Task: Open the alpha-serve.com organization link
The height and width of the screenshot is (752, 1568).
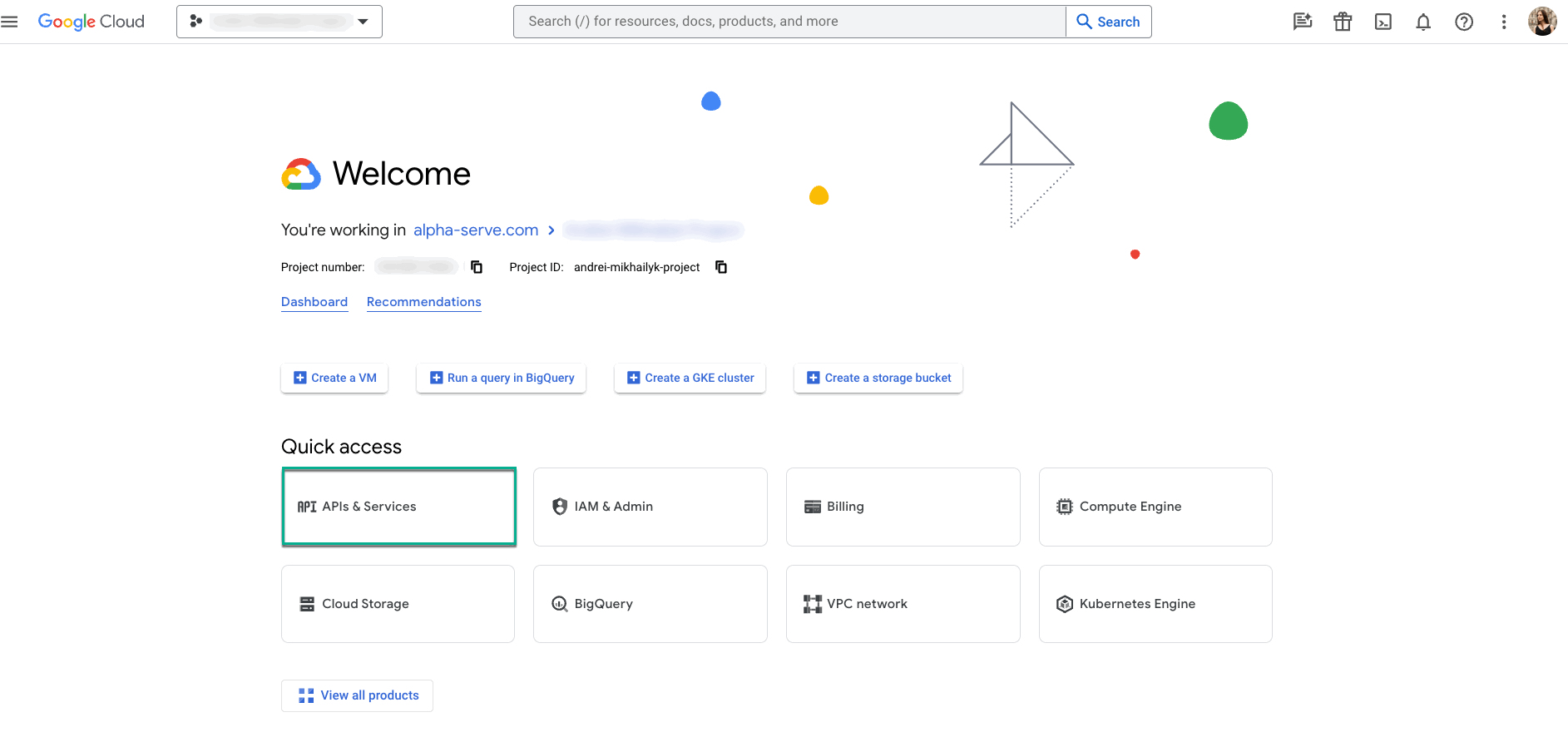Action: coord(475,230)
